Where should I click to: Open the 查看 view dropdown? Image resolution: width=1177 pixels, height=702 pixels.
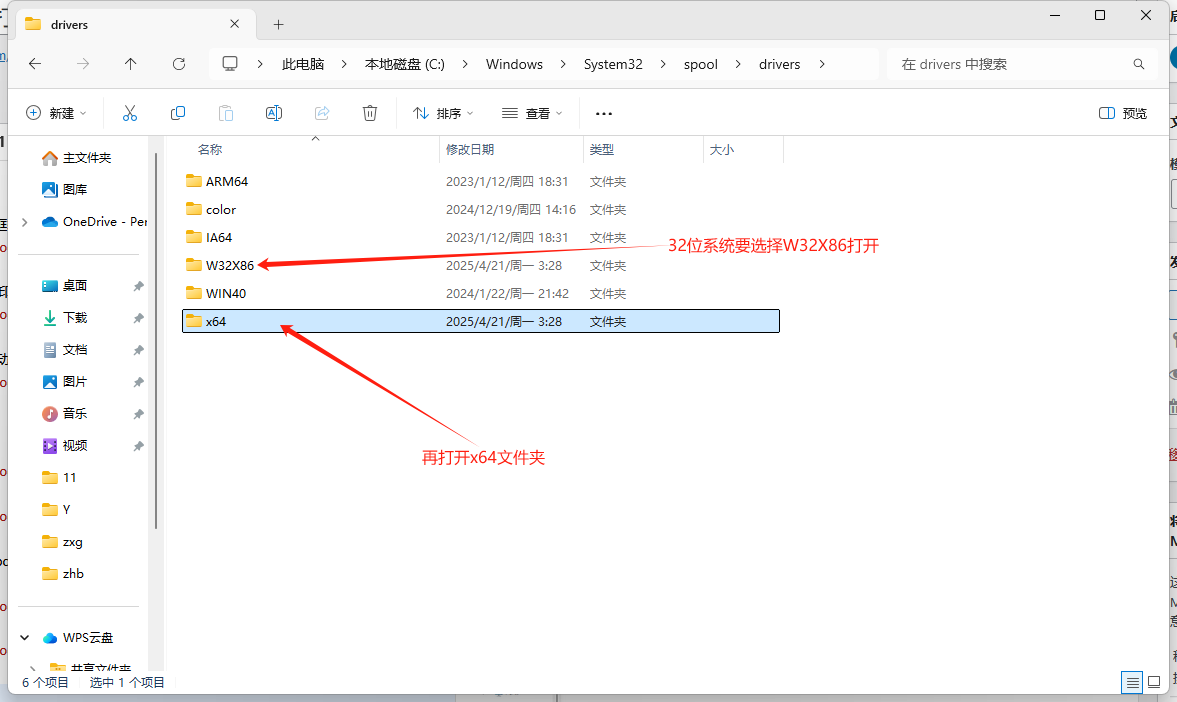pos(532,113)
